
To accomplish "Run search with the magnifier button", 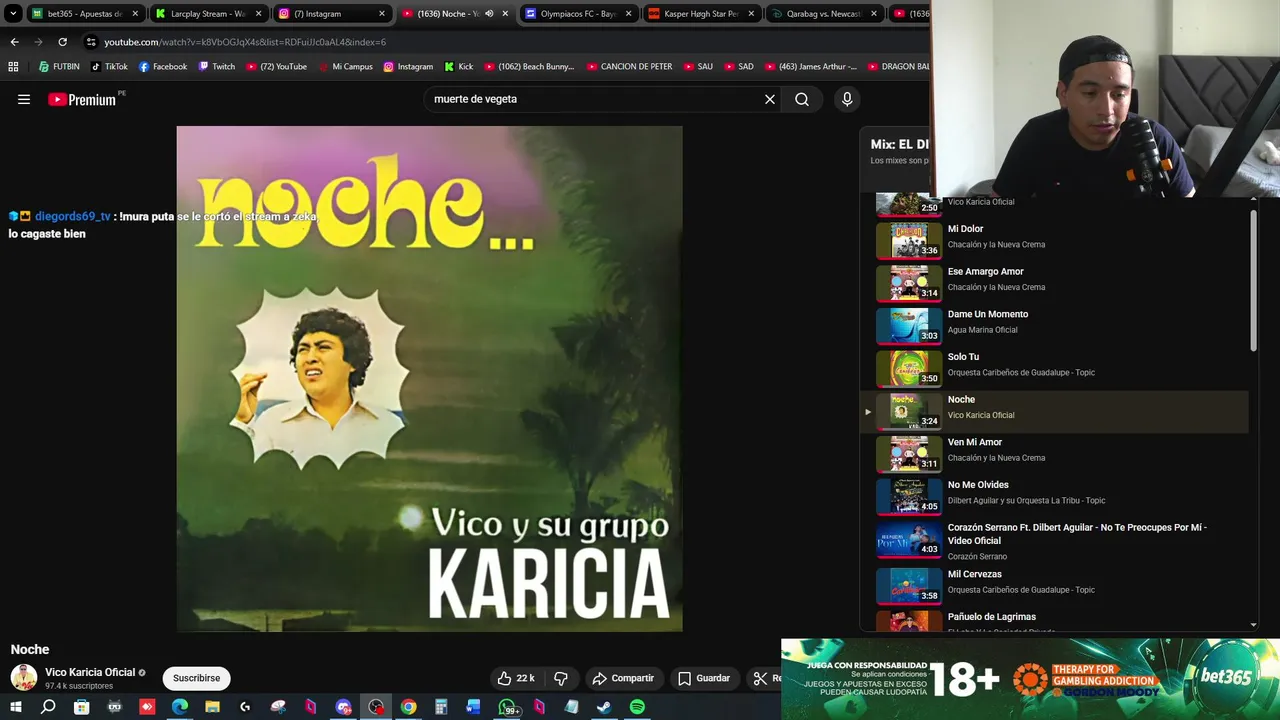I will coord(802,99).
